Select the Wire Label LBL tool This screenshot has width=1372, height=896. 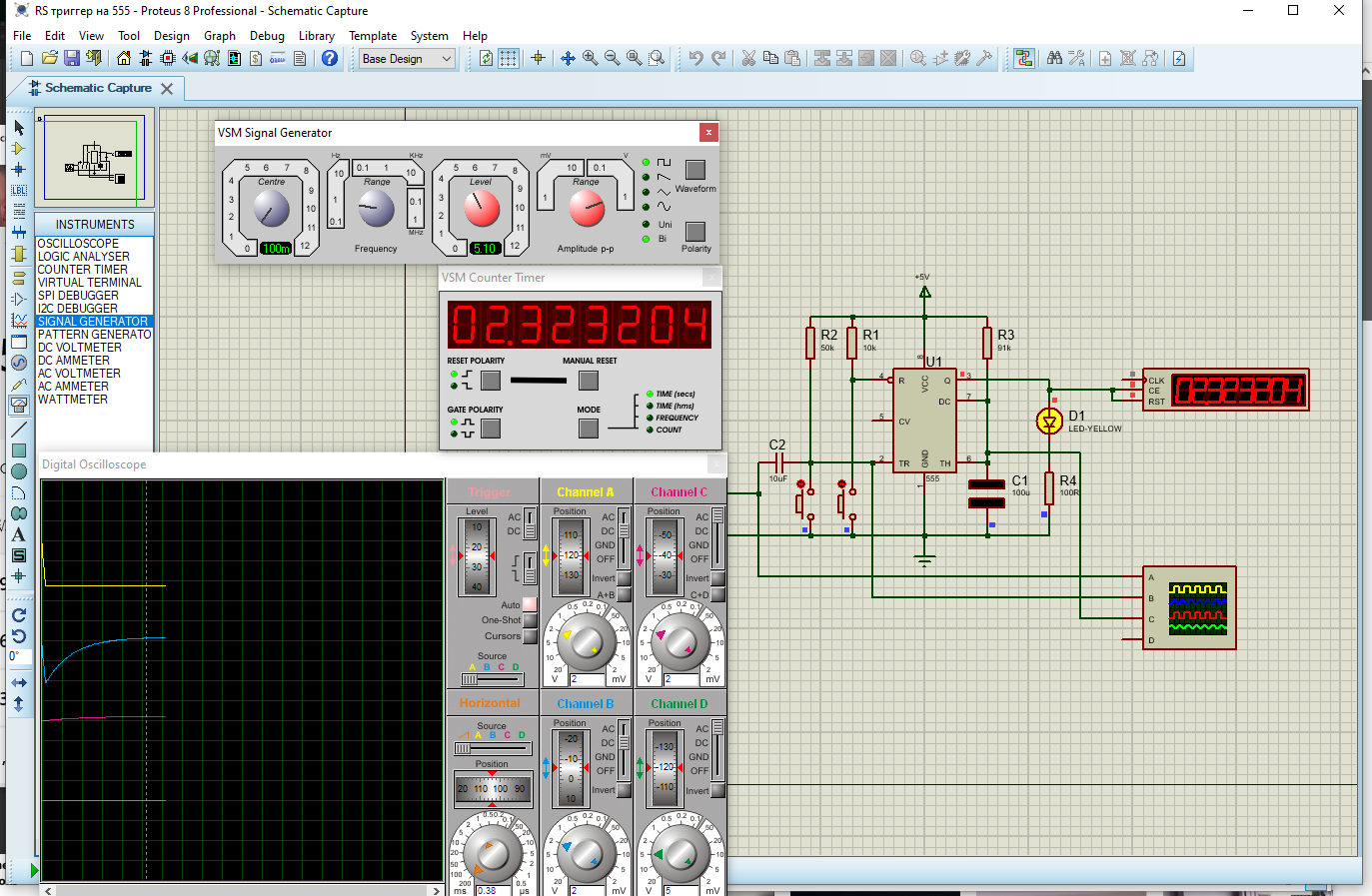click(x=19, y=190)
